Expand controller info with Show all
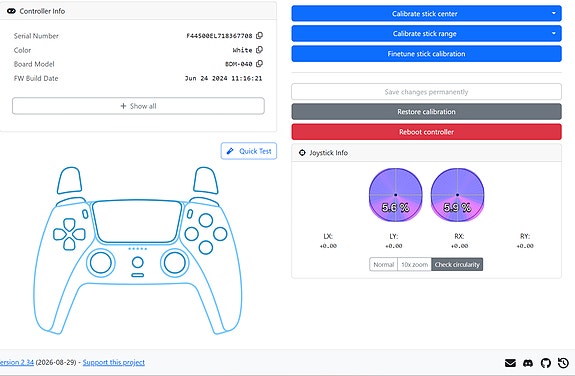This screenshot has height=376, width=575. click(138, 106)
